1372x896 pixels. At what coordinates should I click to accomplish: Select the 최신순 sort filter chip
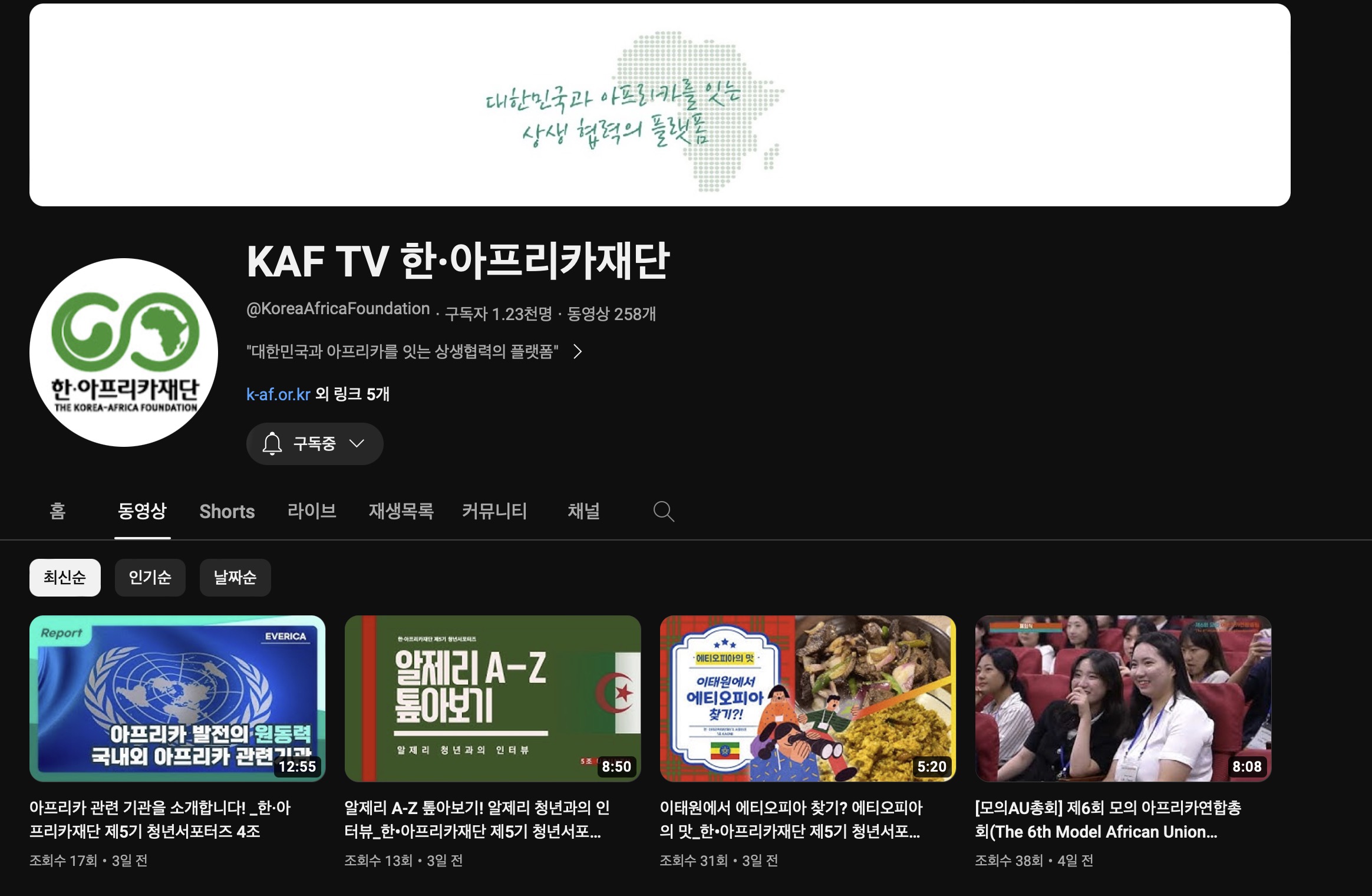pos(65,578)
